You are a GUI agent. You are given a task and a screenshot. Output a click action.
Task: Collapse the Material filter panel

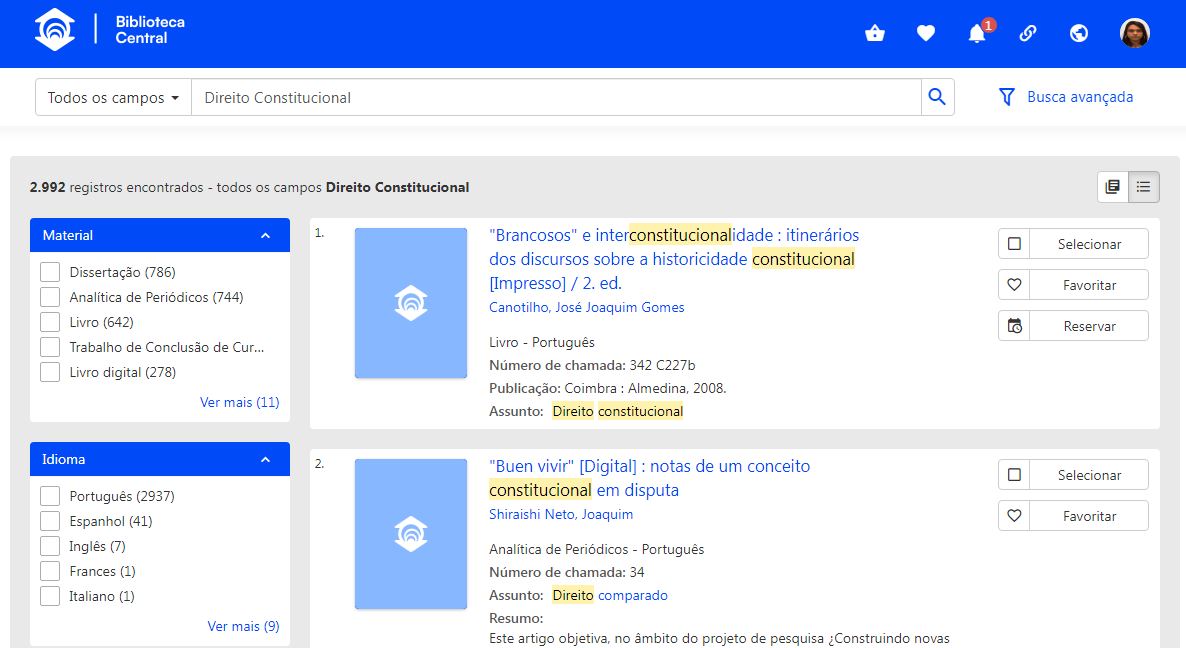click(265, 235)
